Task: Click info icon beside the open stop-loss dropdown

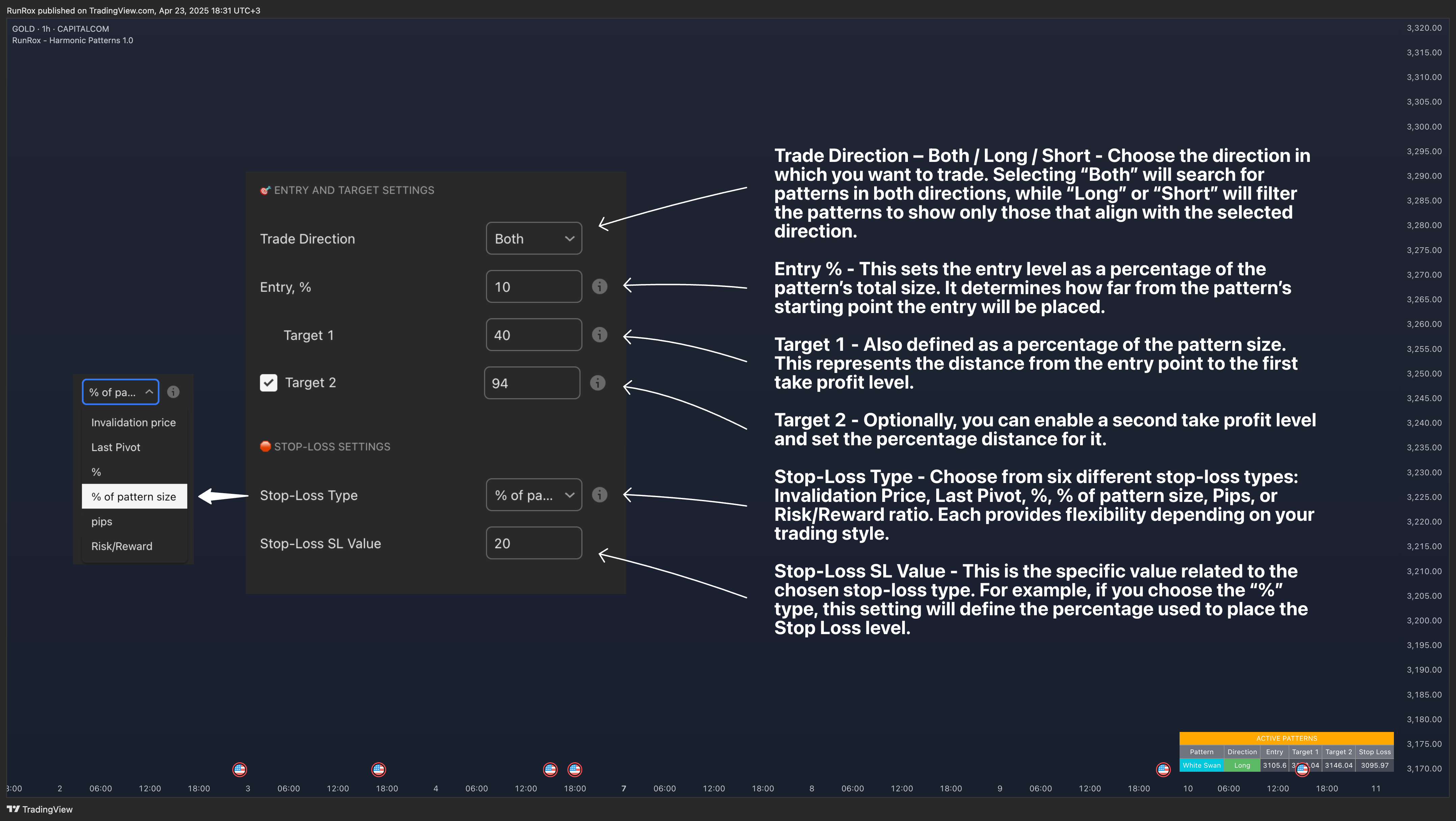Action: click(x=173, y=392)
